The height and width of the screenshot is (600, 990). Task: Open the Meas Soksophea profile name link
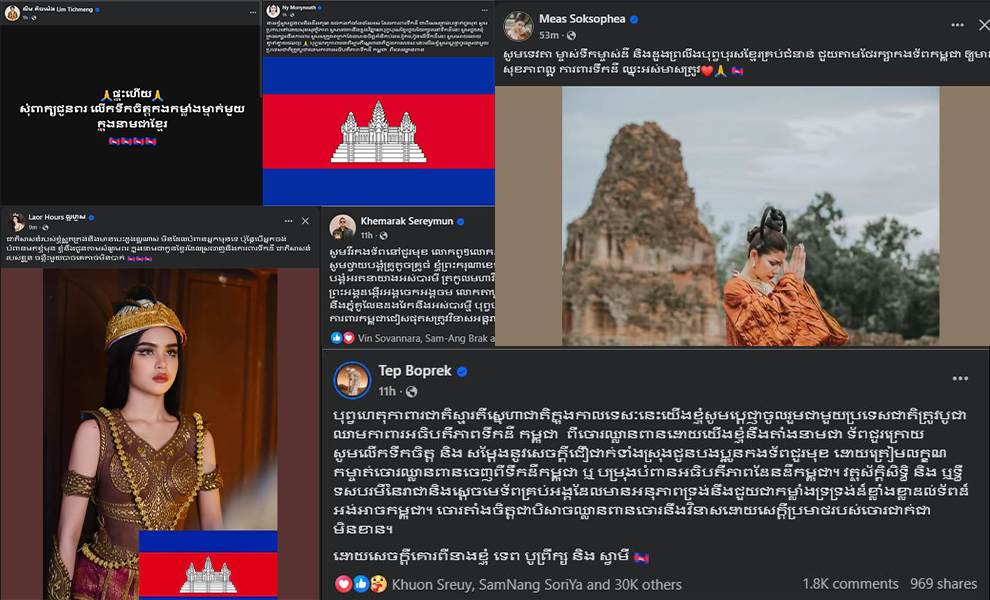pos(581,19)
